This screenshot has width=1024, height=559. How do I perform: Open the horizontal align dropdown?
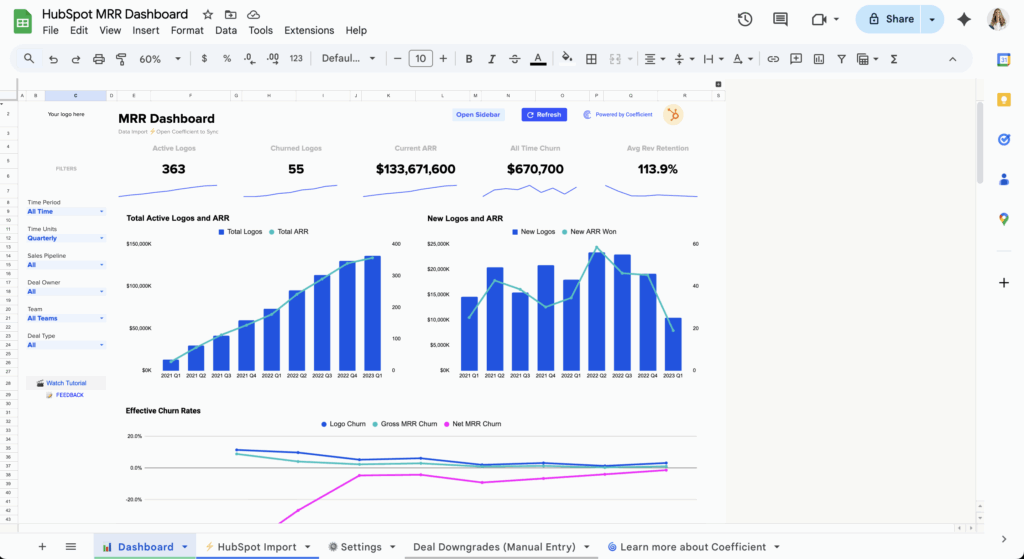point(654,59)
